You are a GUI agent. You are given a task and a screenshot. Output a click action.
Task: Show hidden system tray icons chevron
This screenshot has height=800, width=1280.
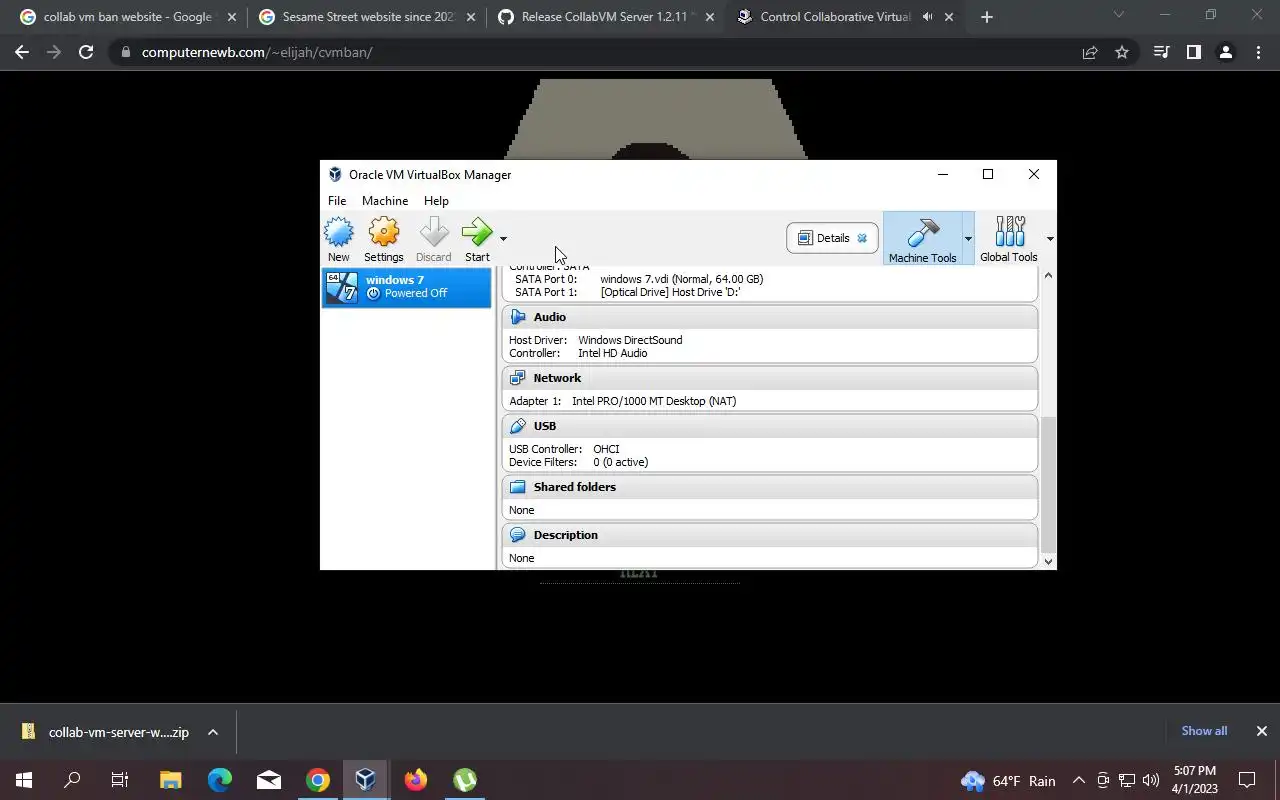point(1078,780)
